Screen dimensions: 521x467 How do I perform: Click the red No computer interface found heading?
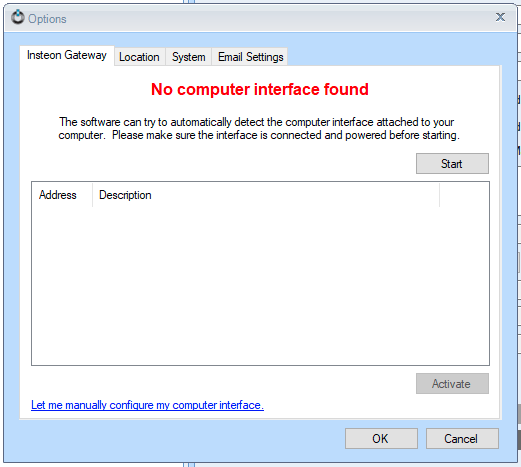coord(260,89)
